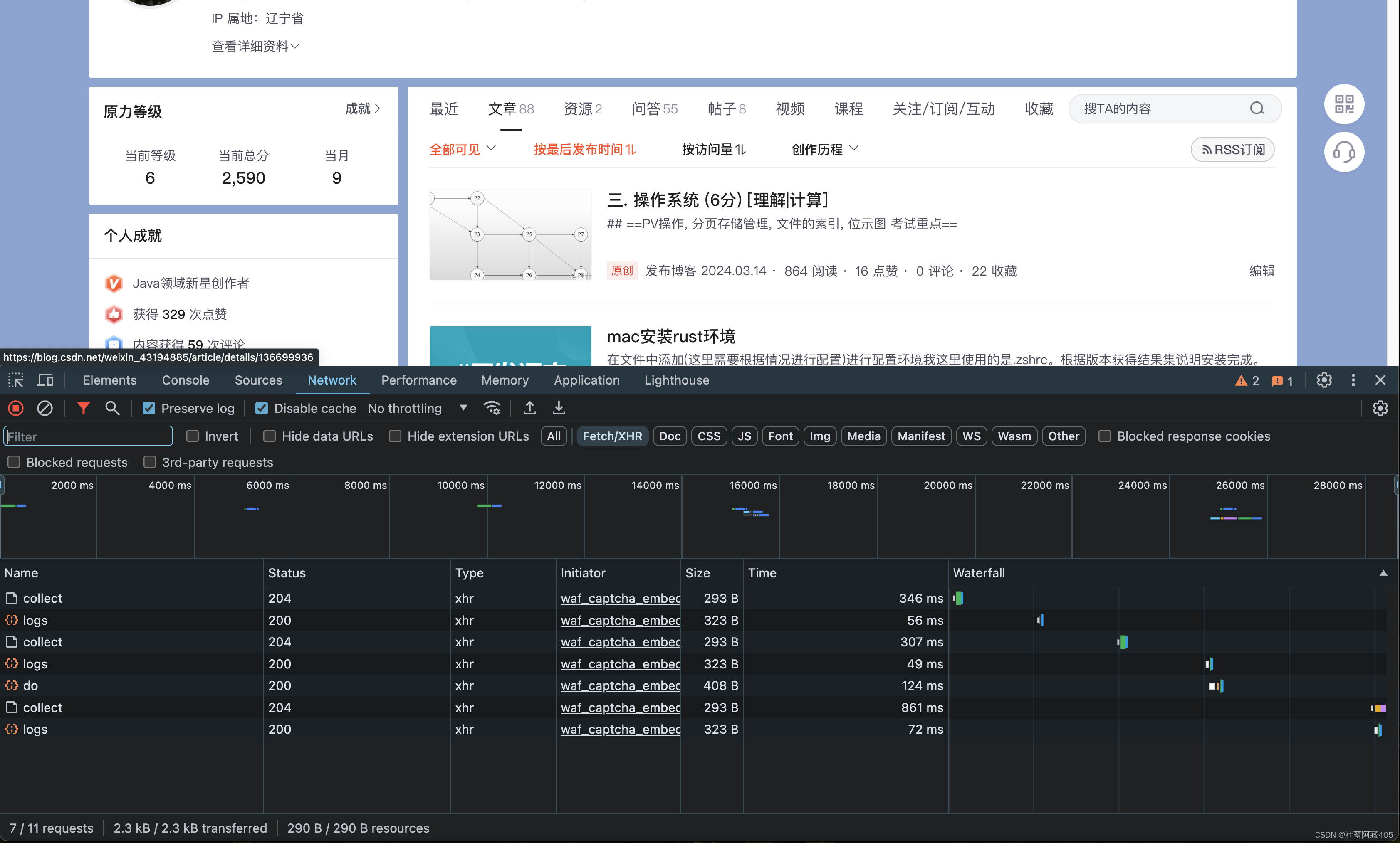Click the record network log icon
Image resolution: width=1400 pixels, height=843 pixels.
(15, 408)
